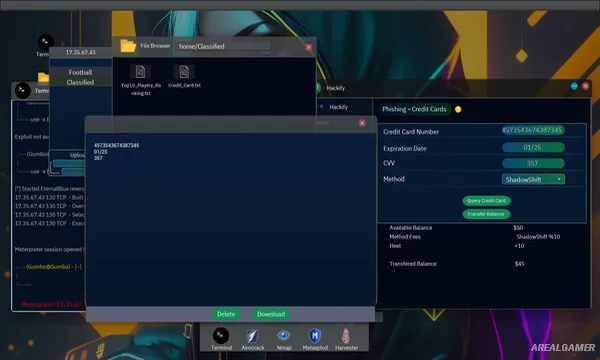Click the desktop folder icon behind windows

(43, 77)
